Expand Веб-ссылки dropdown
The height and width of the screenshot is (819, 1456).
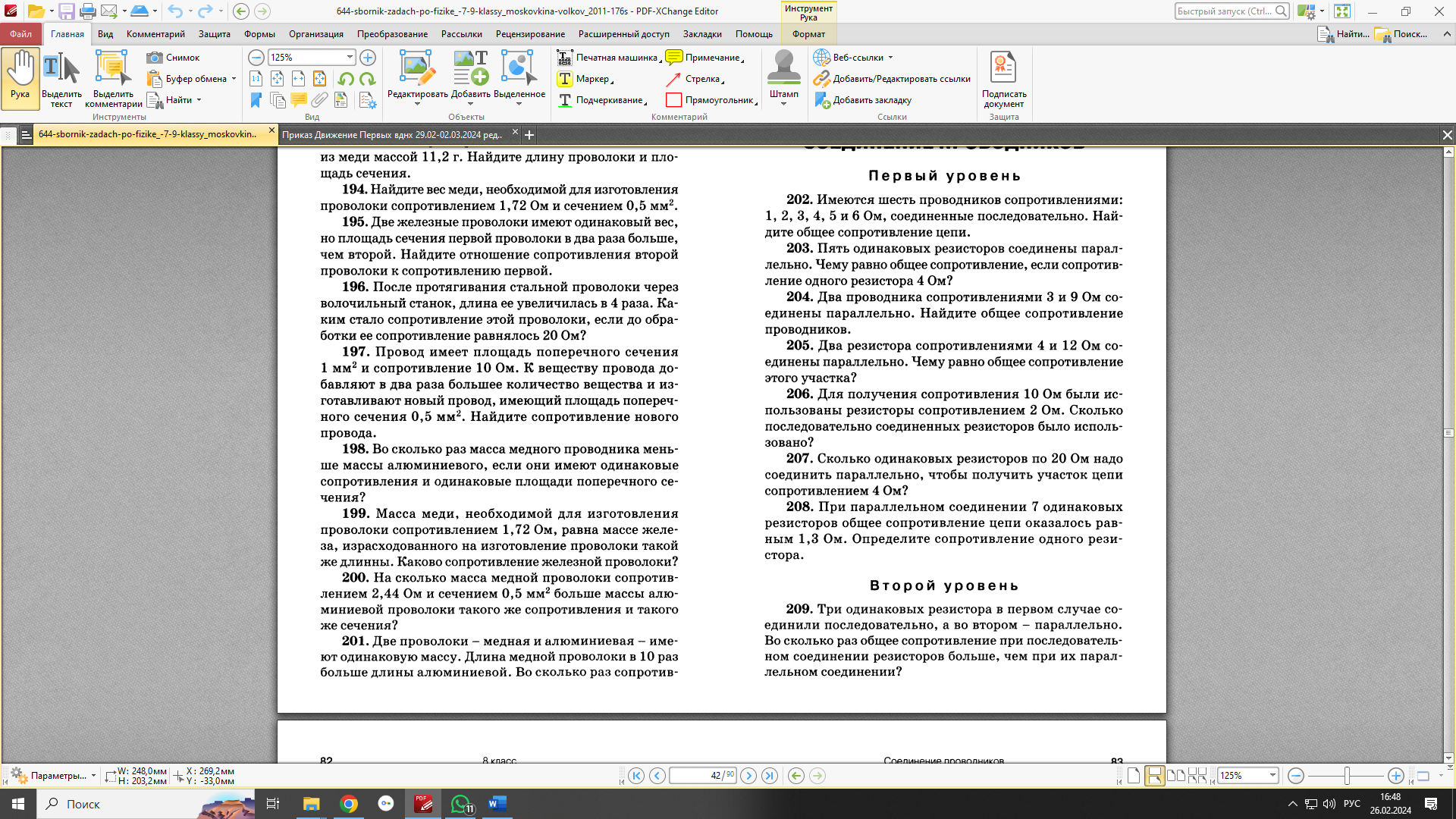tap(890, 58)
